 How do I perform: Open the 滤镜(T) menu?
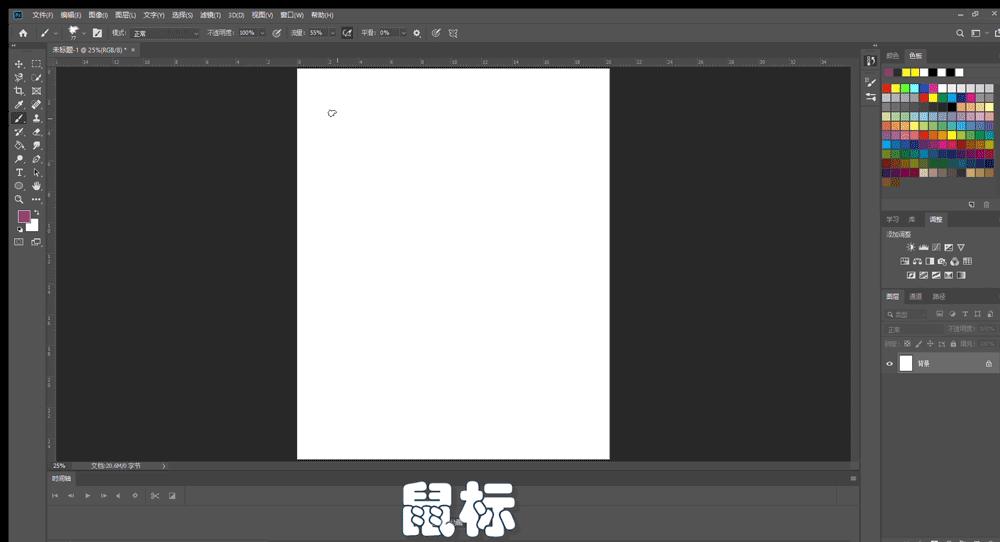coord(210,15)
